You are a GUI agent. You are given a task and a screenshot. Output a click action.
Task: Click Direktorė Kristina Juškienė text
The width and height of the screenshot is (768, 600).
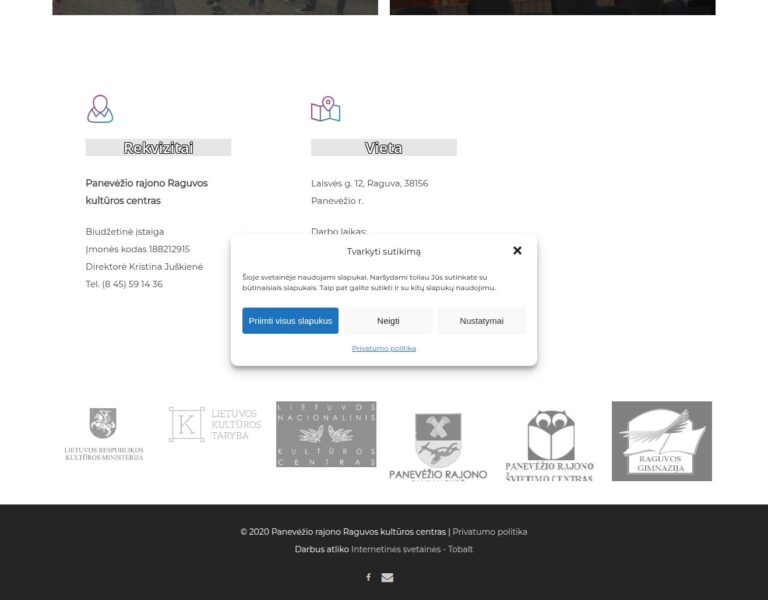click(144, 266)
